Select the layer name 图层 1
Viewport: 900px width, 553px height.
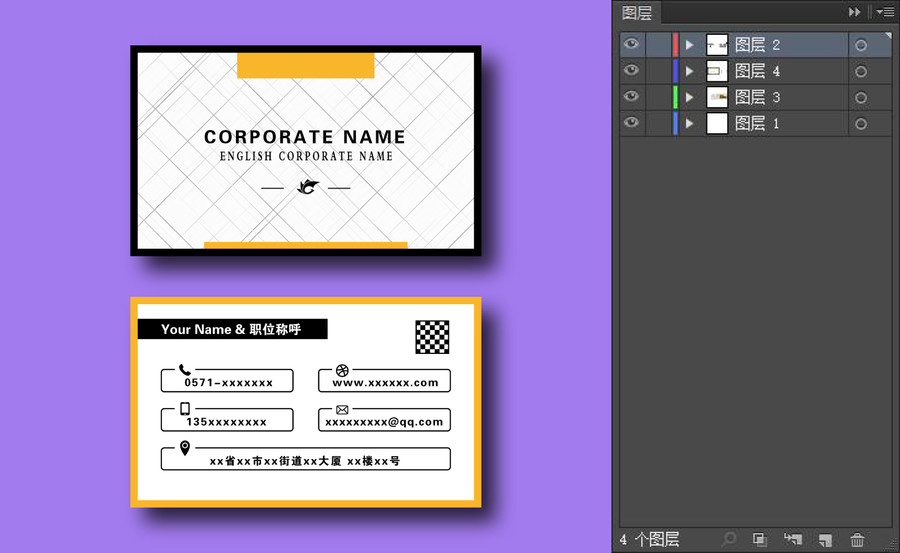[x=757, y=123]
